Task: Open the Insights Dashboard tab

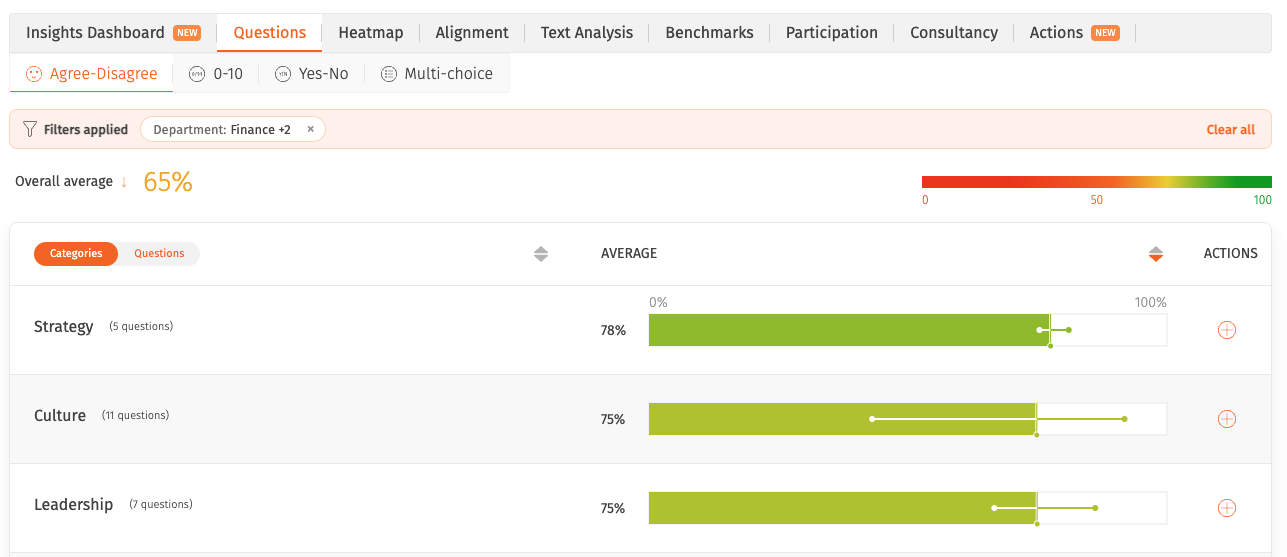Action: tap(113, 33)
